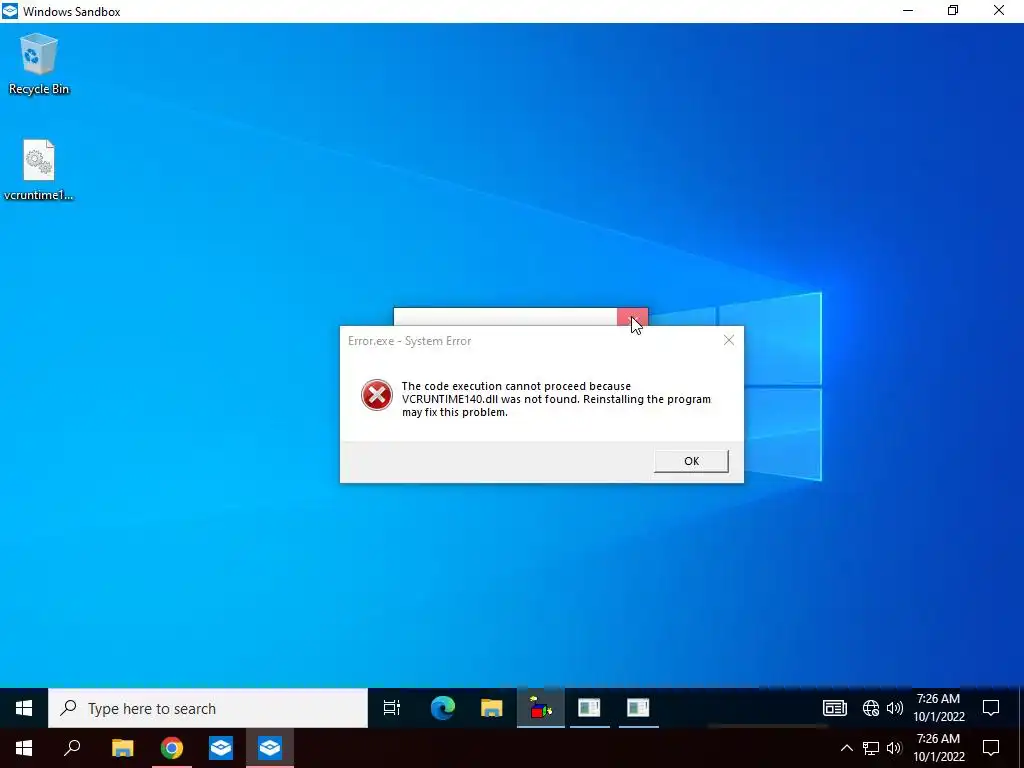
Task: Open host taskbar search magnifier
Action: pyautogui.click(x=72, y=748)
